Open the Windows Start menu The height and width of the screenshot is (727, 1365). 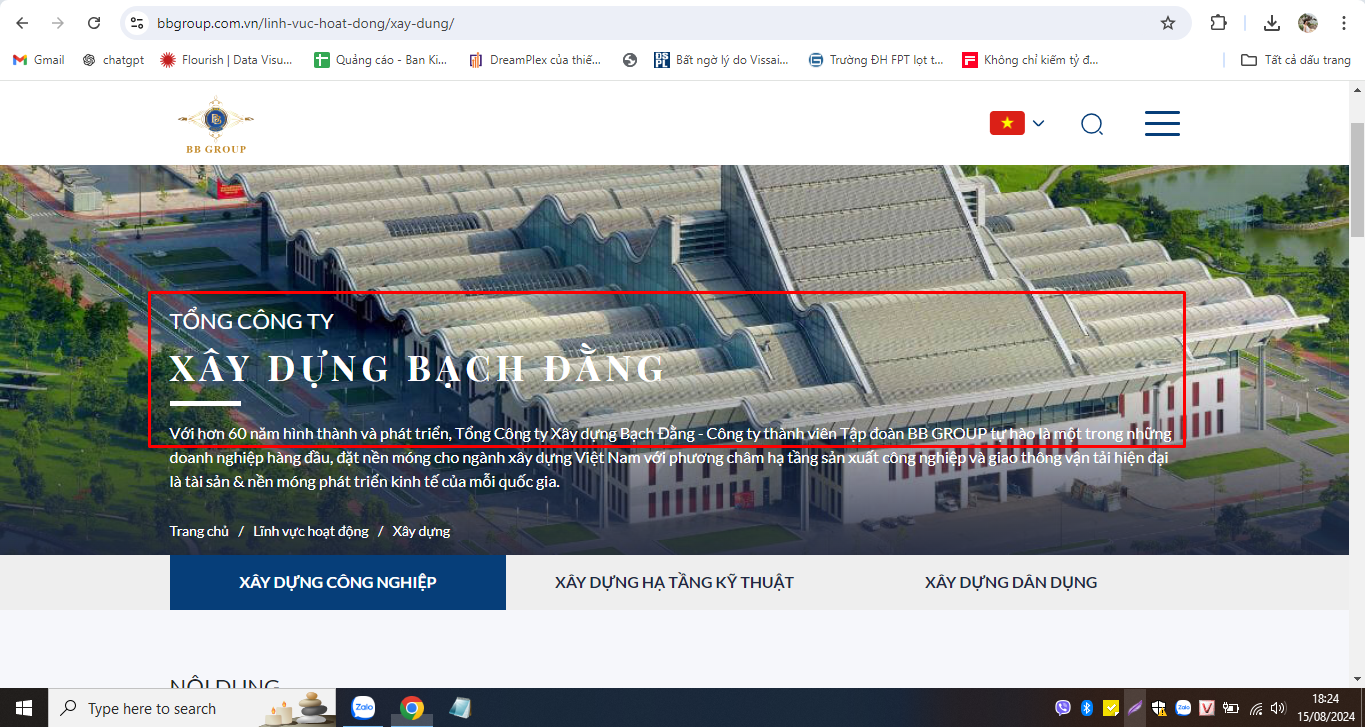(x=23, y=708)
